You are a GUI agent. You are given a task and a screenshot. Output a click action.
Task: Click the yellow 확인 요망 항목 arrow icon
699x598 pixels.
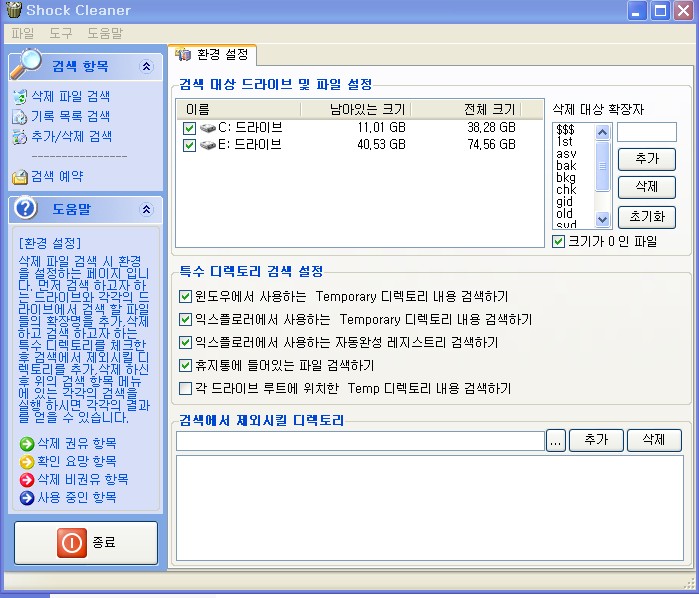26,461
